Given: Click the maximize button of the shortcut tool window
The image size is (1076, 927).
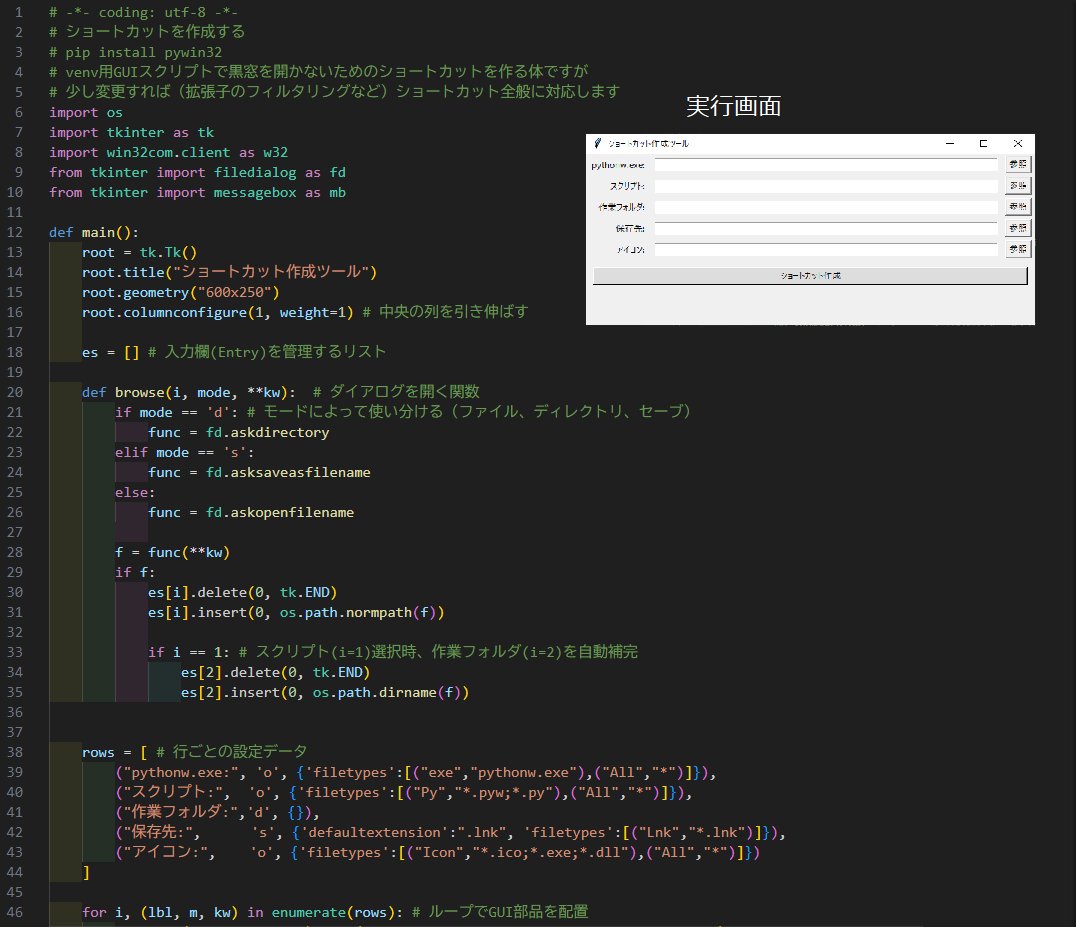Looking at the screenshot, I should tap(982, 143).
